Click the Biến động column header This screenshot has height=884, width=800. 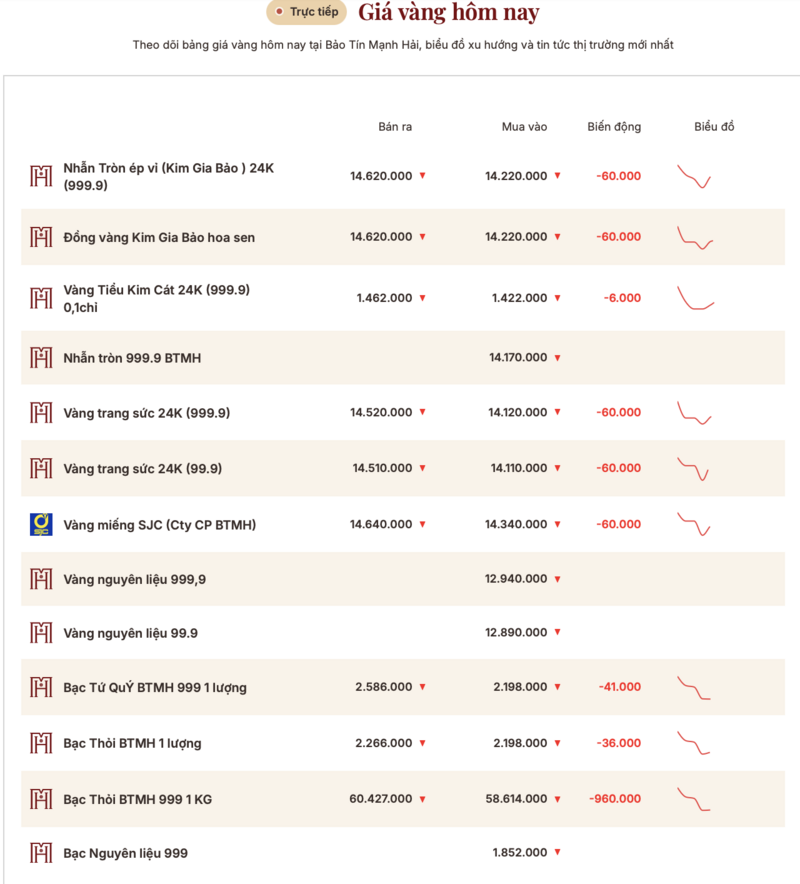pyautogui.click(x=614, y=127)
